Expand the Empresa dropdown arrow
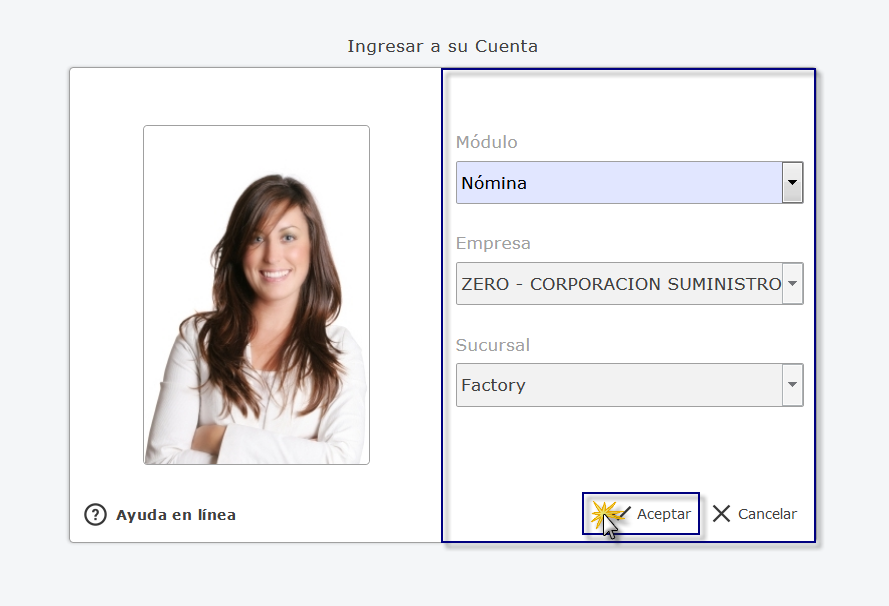Screen dimensions: 889x606 [x=792, y=284]
